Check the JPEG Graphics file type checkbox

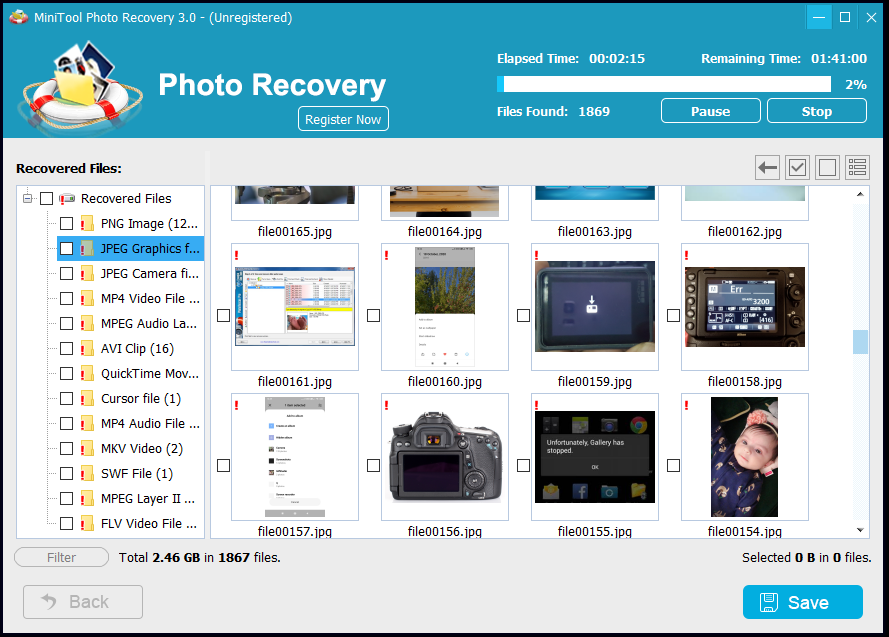click(x=66, y=248)
